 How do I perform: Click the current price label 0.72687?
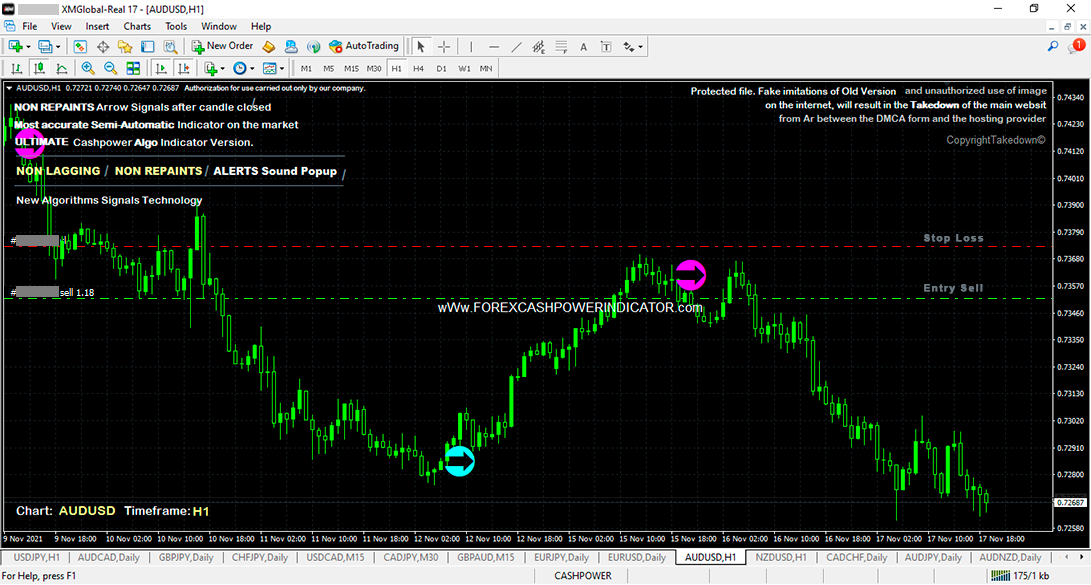pos(1070,502)
